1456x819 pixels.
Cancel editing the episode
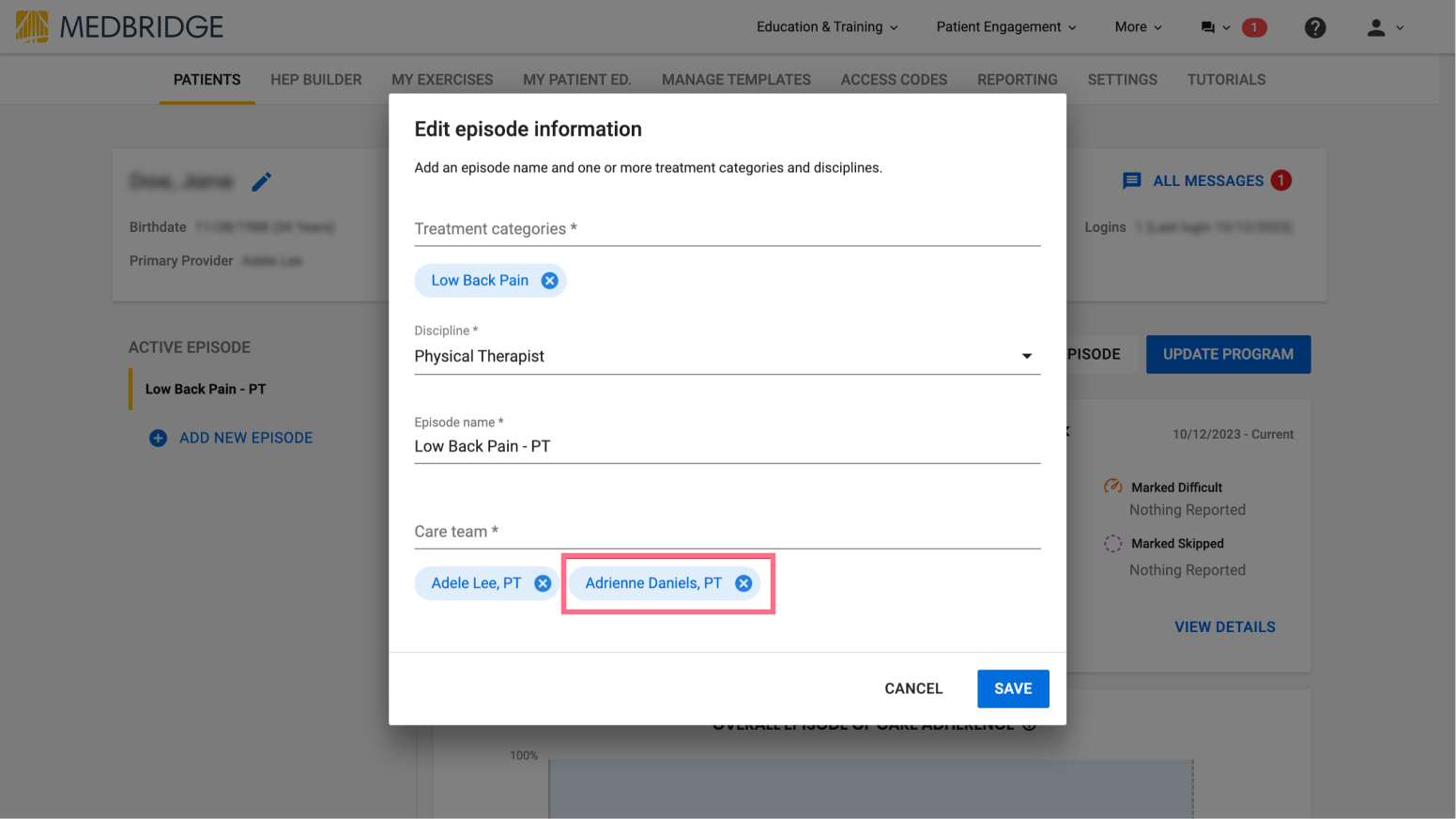coord(913,688)
